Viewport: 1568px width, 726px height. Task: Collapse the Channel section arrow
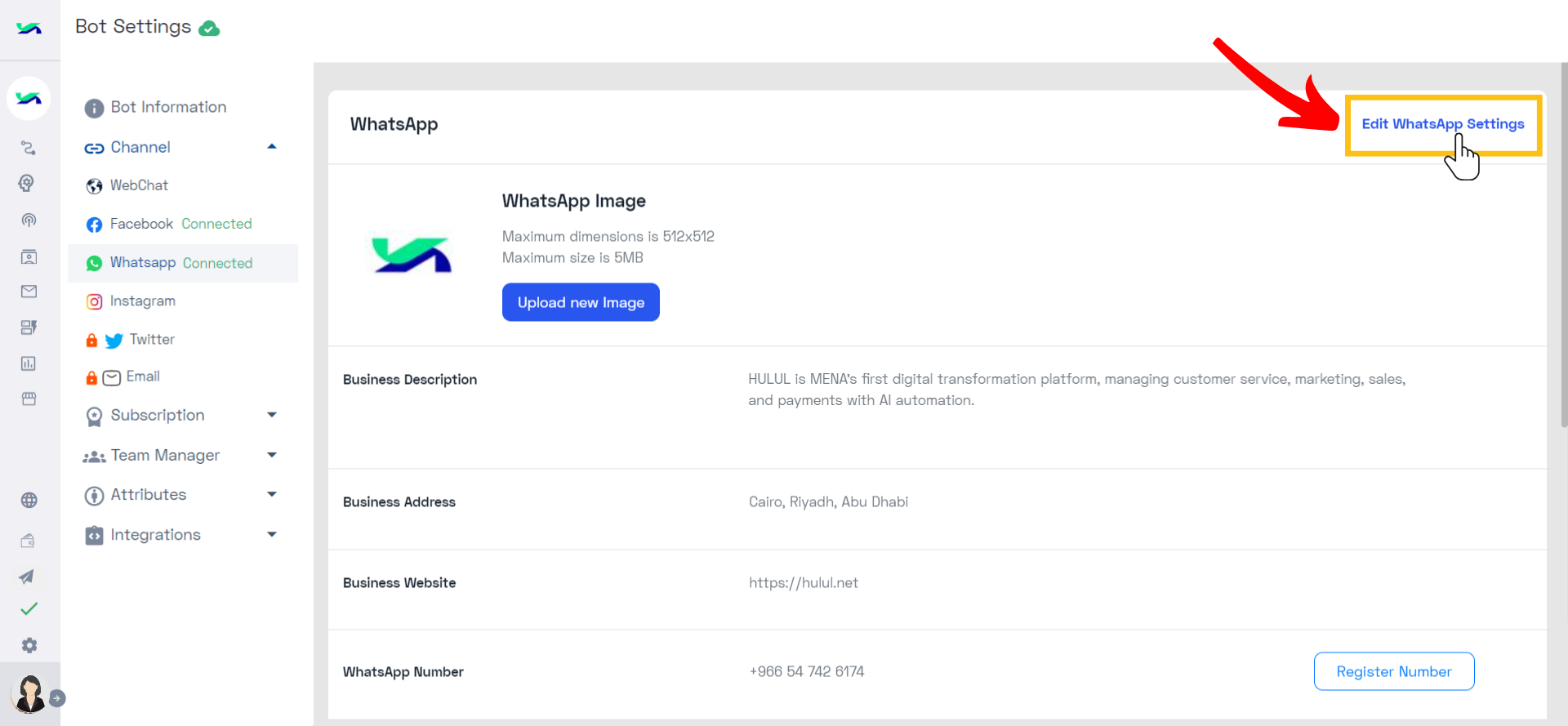click(272, 147)
